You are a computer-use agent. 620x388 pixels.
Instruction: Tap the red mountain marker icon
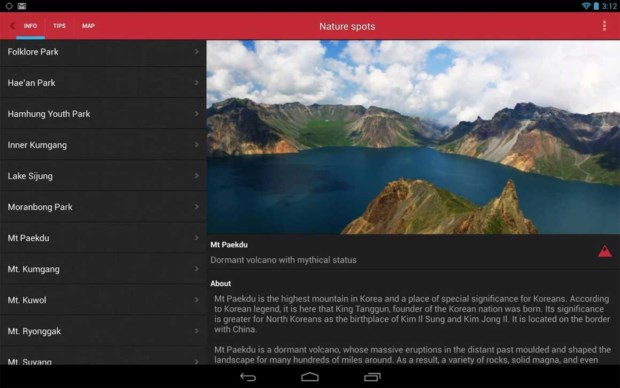click(605, 251)
